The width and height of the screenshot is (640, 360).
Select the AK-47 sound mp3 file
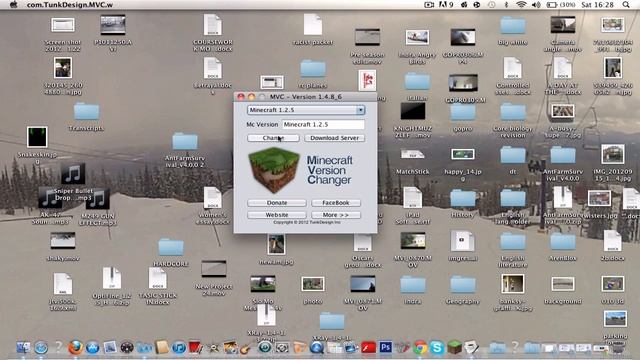pyautogui.click(x=50, y=206)
